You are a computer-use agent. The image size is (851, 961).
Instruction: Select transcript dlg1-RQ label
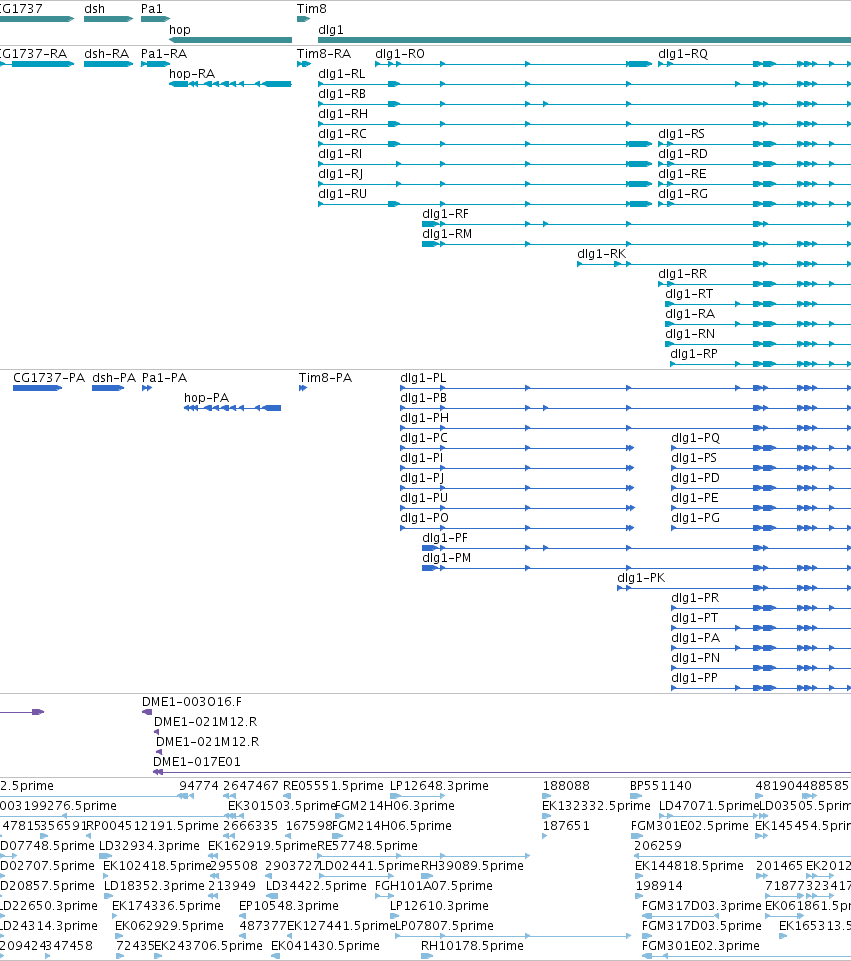(x=683, y=54)
